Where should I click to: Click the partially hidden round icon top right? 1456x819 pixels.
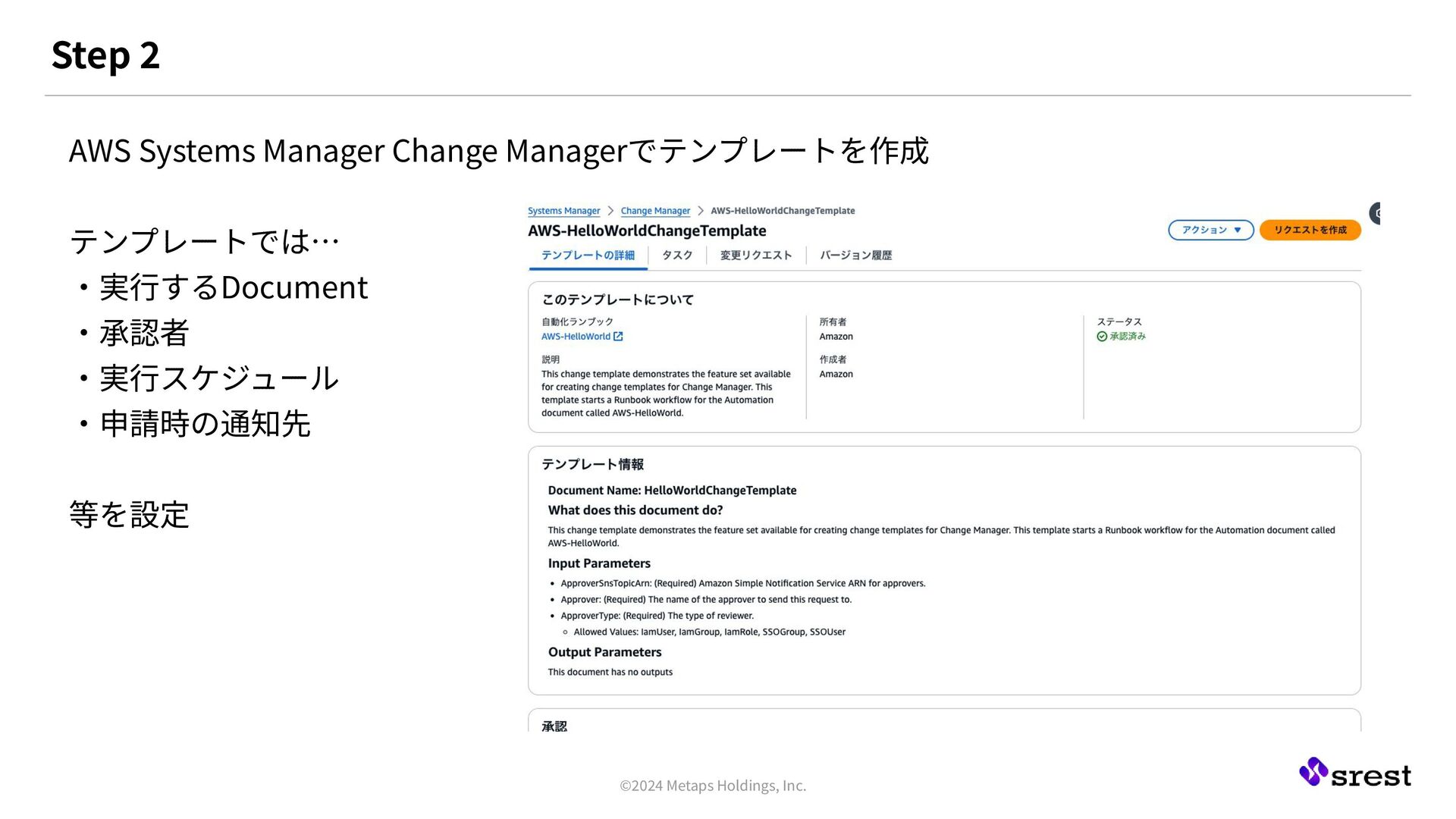(x=1375, y=213)
